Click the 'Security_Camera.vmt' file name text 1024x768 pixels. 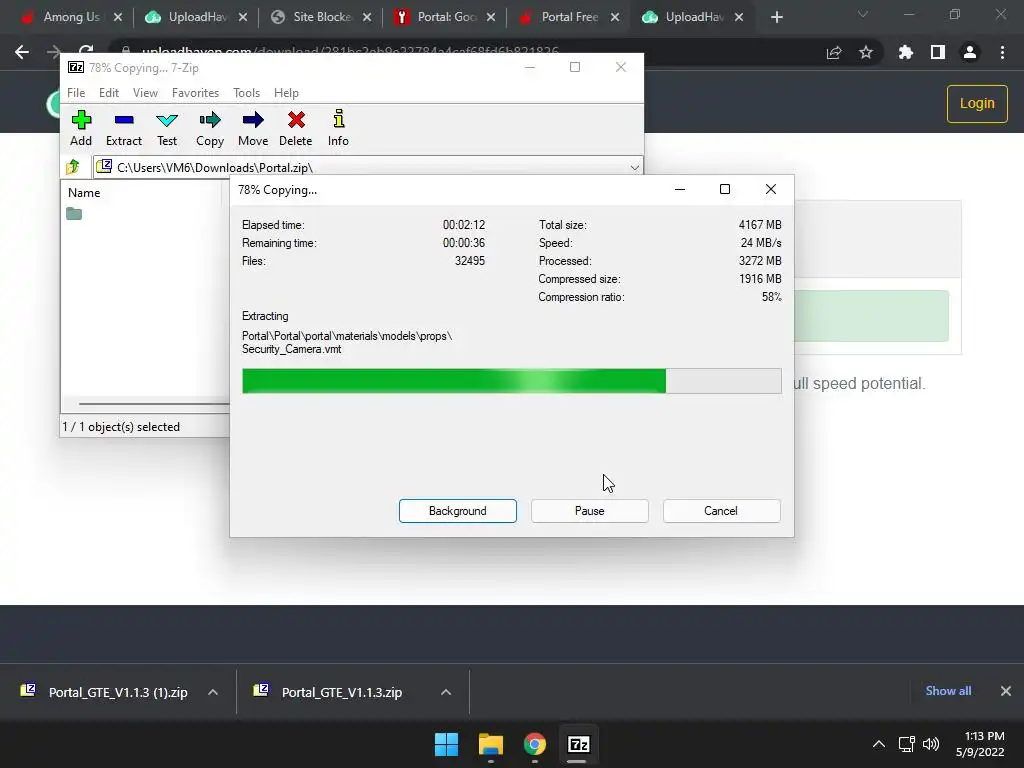click(291, 349)
